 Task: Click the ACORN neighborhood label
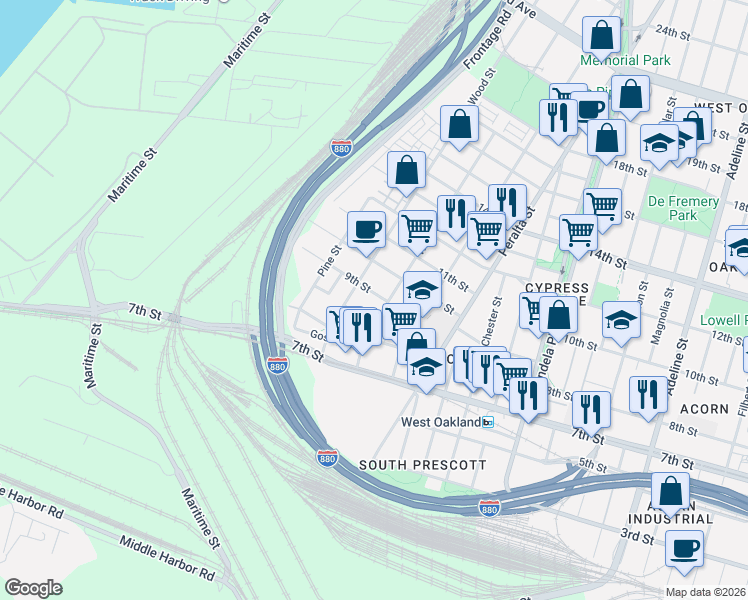coord(705,409)
